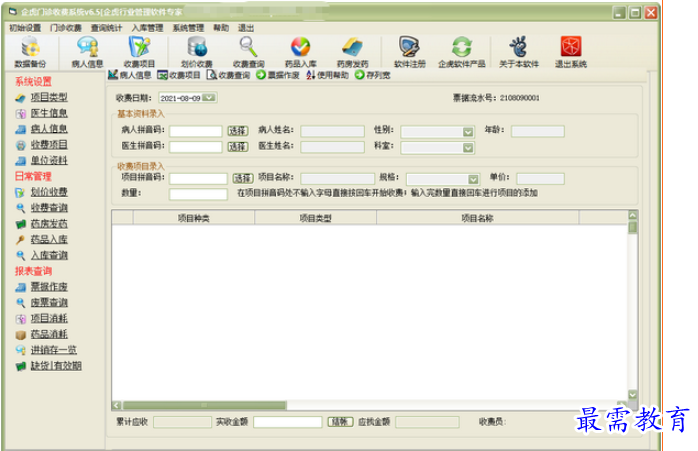Click 病人信息 in secondary toolbar

(x=130, y=75)
